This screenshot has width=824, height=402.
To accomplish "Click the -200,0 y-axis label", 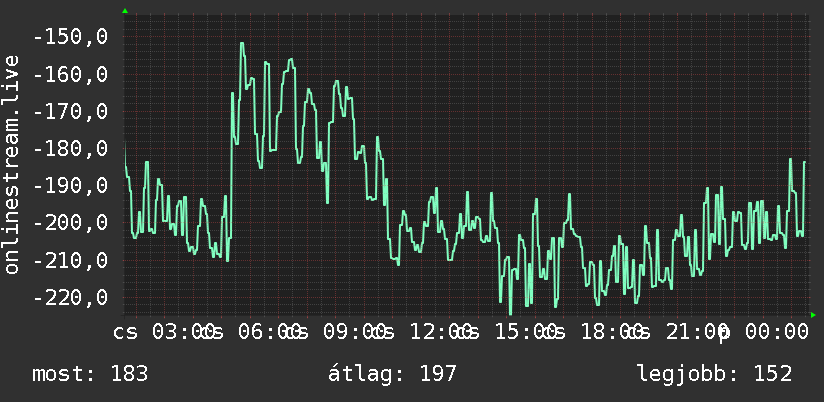I will pyautogui.click(x=71, y=223).
